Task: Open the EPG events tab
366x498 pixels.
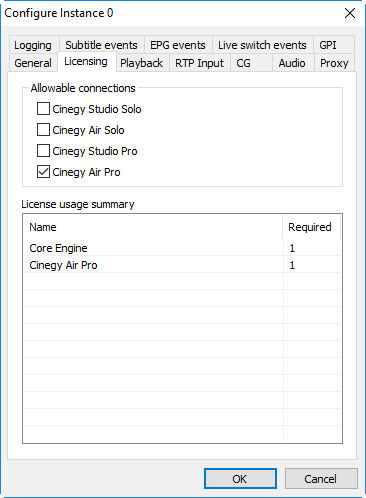Action: (x=178, y=45)
